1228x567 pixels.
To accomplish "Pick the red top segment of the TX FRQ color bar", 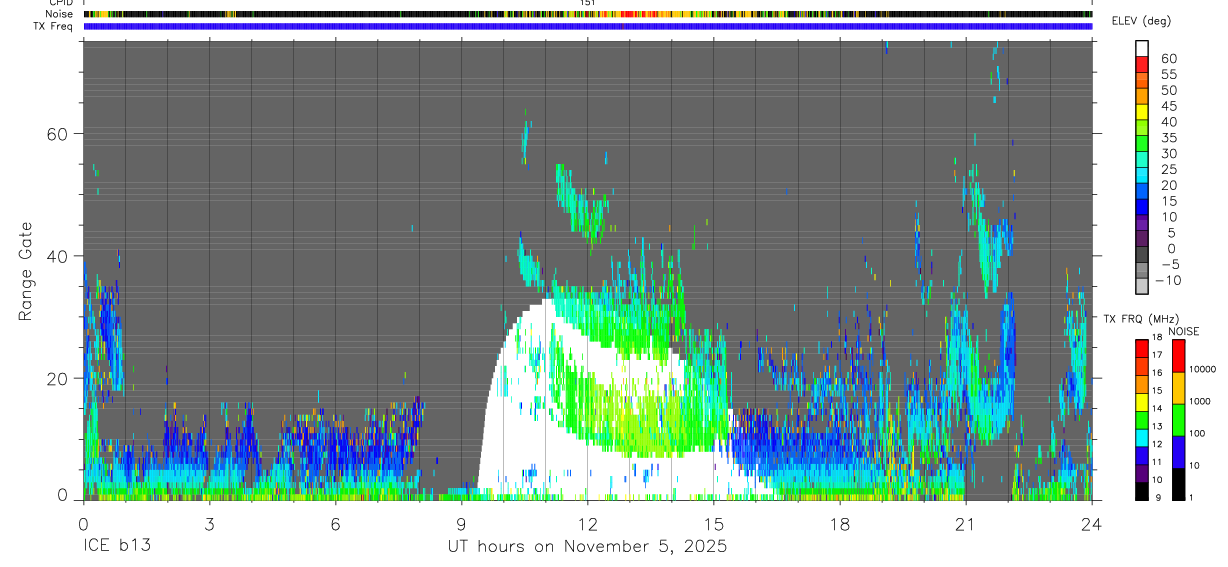I will pyautogui.click(x=1143, y=349).
